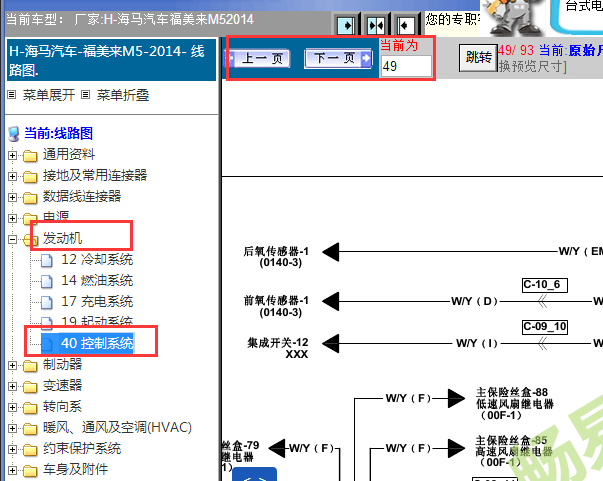The image size is (603, 481).
Task: Click the 数据线连接器 folder icon
Action: click(x=30, y=198)
